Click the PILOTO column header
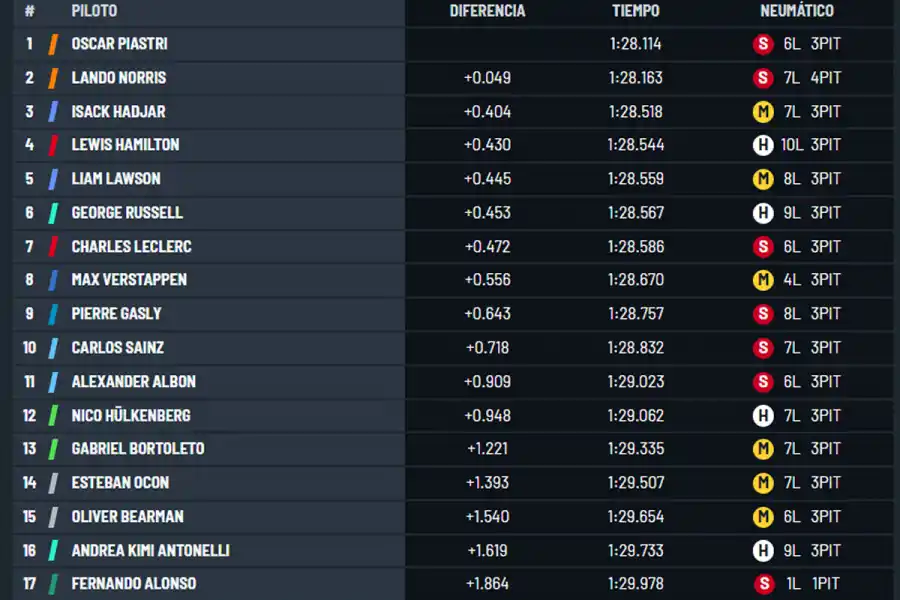The width and height of the screenshot is (900, 600). click(x=94, y=11)
